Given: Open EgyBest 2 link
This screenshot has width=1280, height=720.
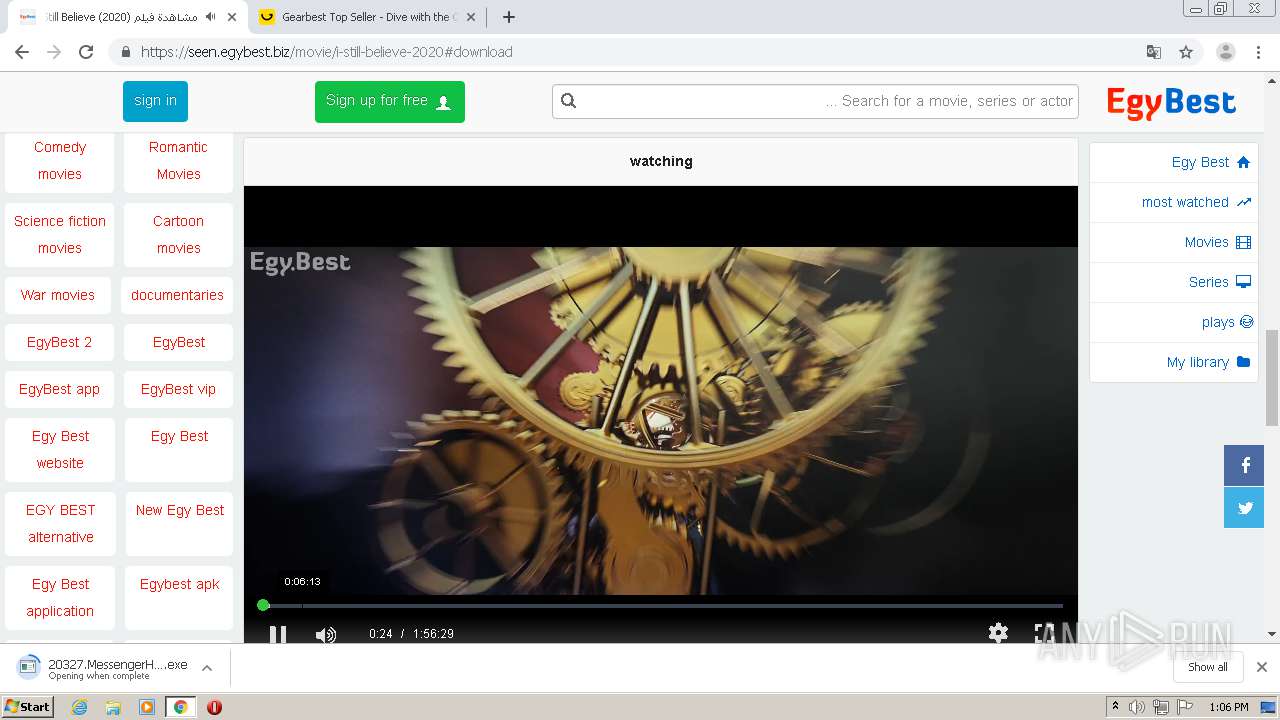Looking at the screenshot, I should (x=59, y=342).
